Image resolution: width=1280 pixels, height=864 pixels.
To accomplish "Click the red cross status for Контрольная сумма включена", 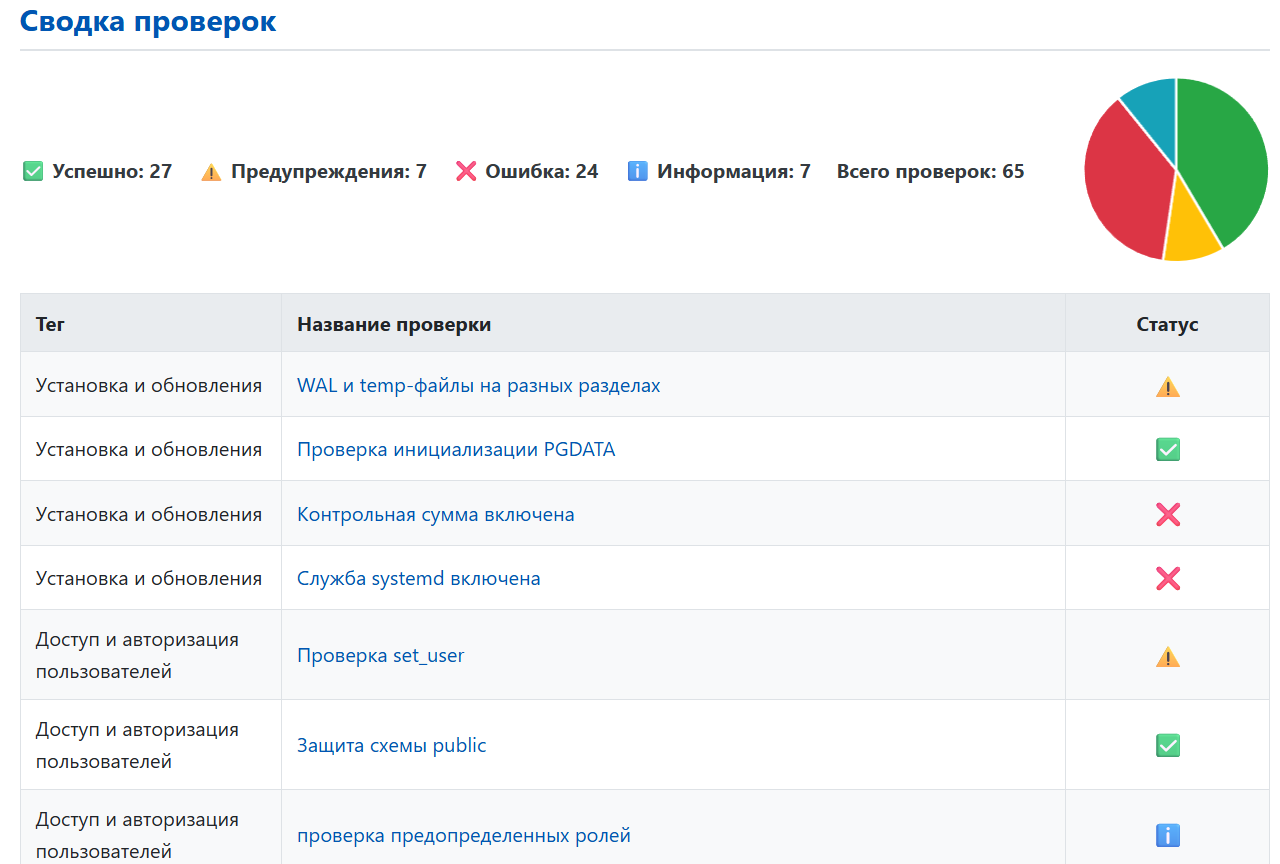I will [1167, 514].
